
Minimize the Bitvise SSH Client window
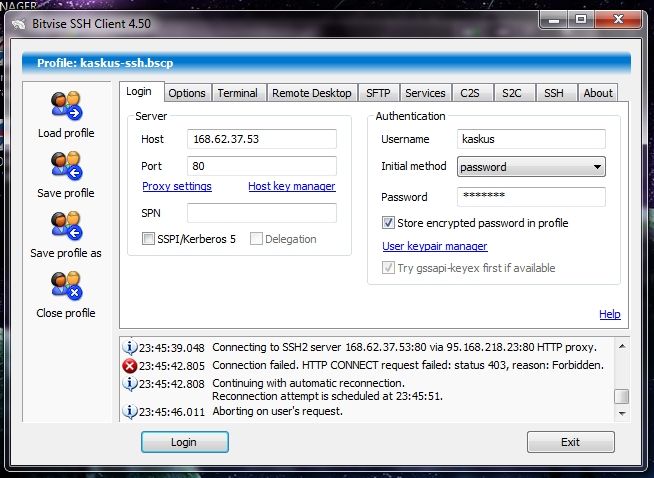[x=554, y=20]
